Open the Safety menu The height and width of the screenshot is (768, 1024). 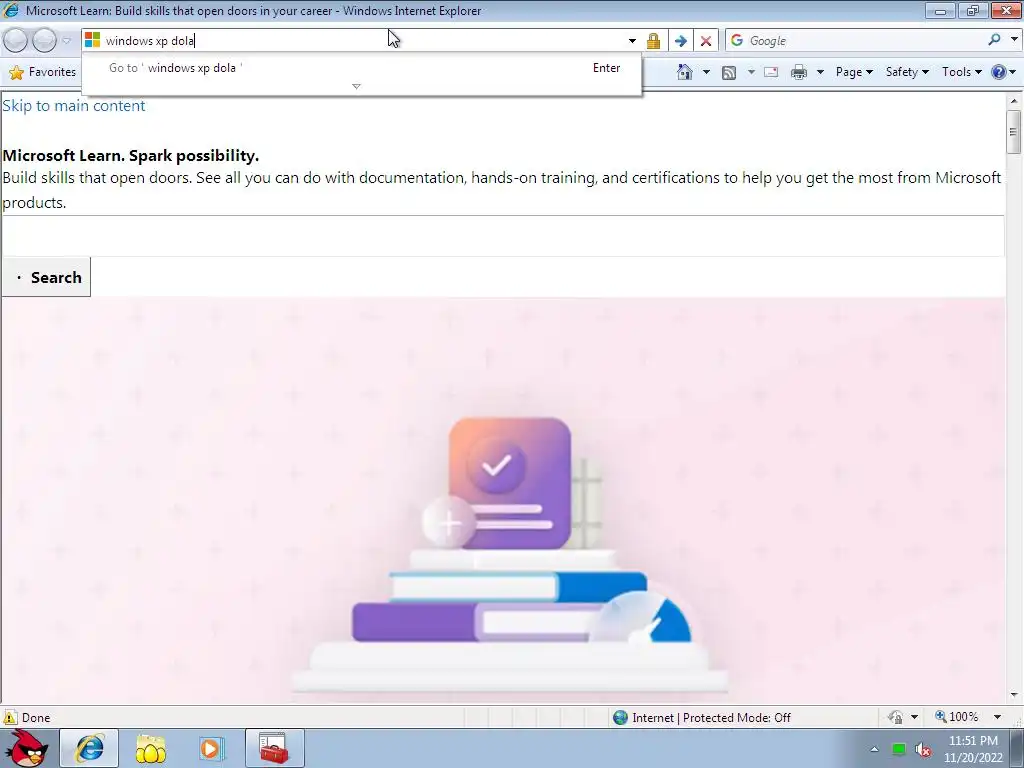coord(907,72)
